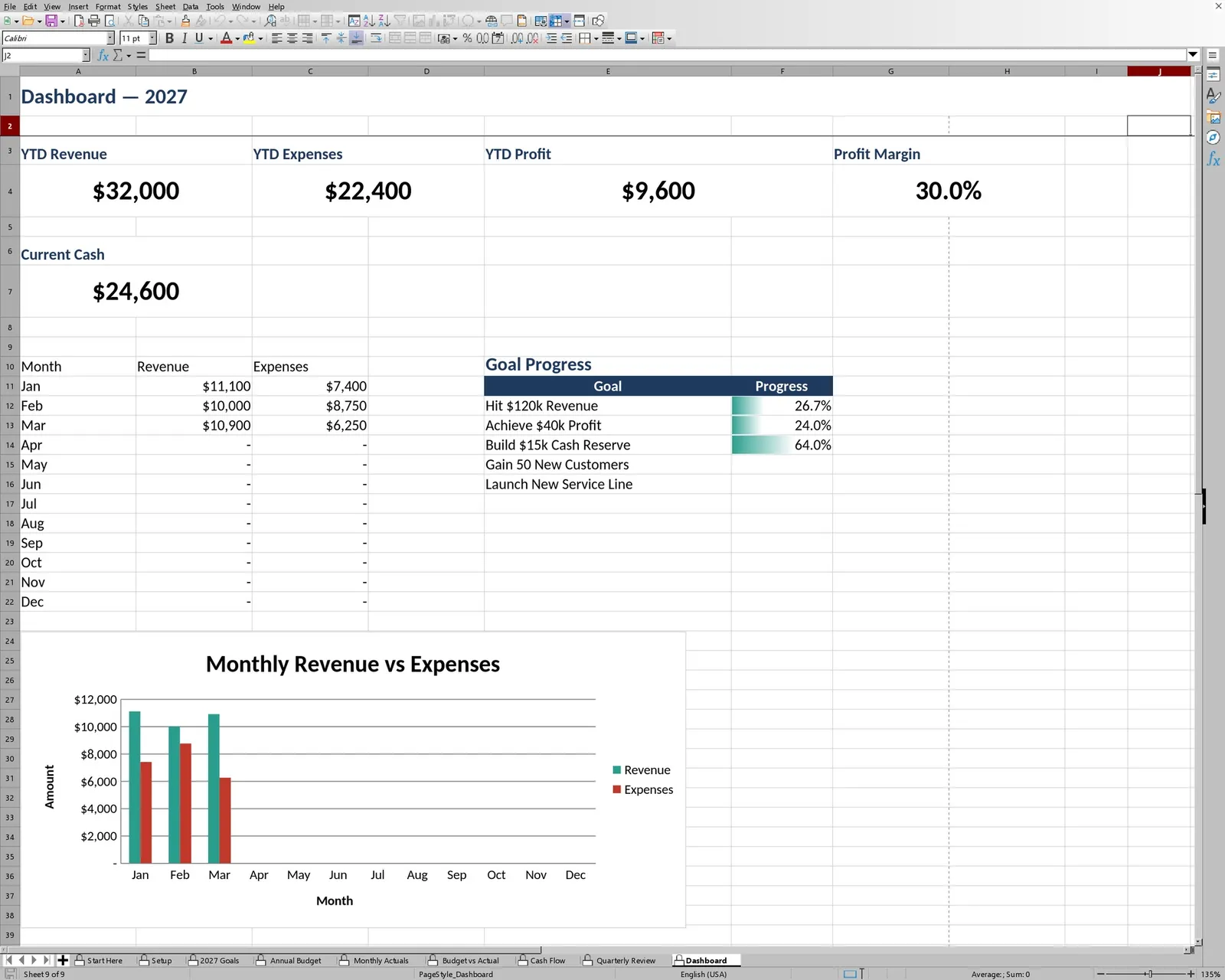Click the formula input line
The width and height of the screenshot is (1225, 980).
click(668, 55)
